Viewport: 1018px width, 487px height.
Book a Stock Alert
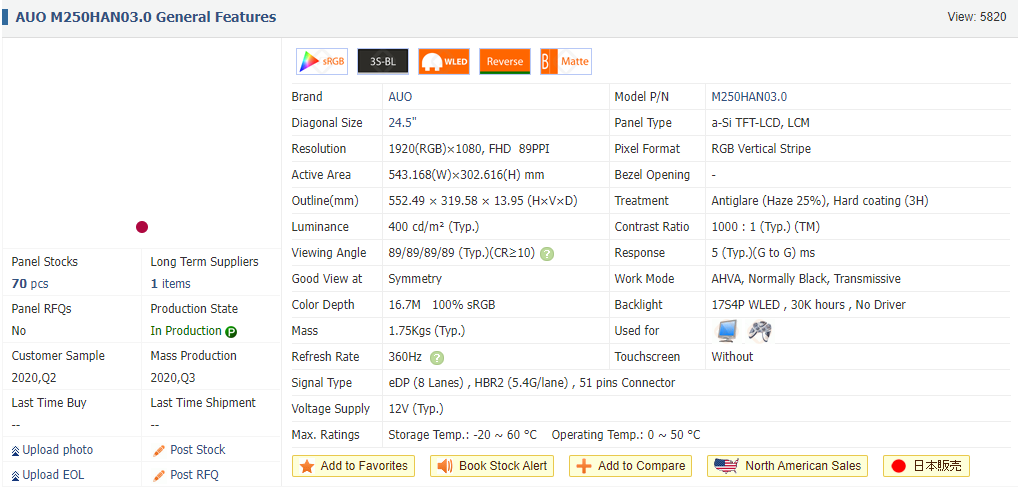tap(491, 466)
